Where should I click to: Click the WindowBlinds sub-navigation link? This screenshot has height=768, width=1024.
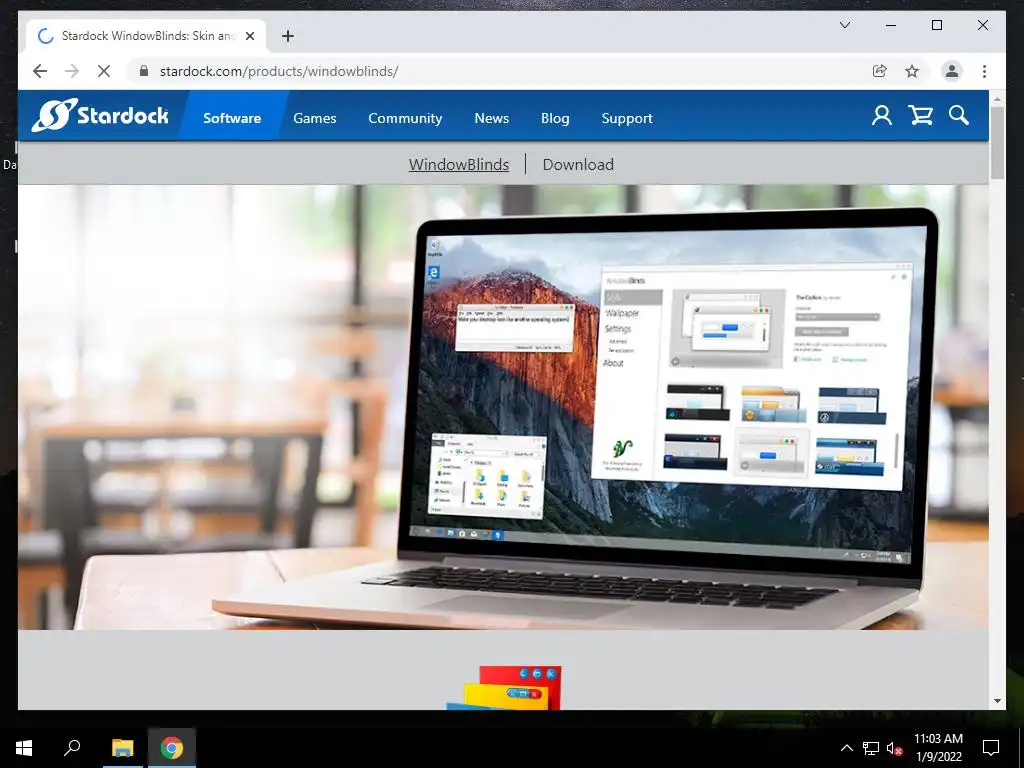[458, 165]
